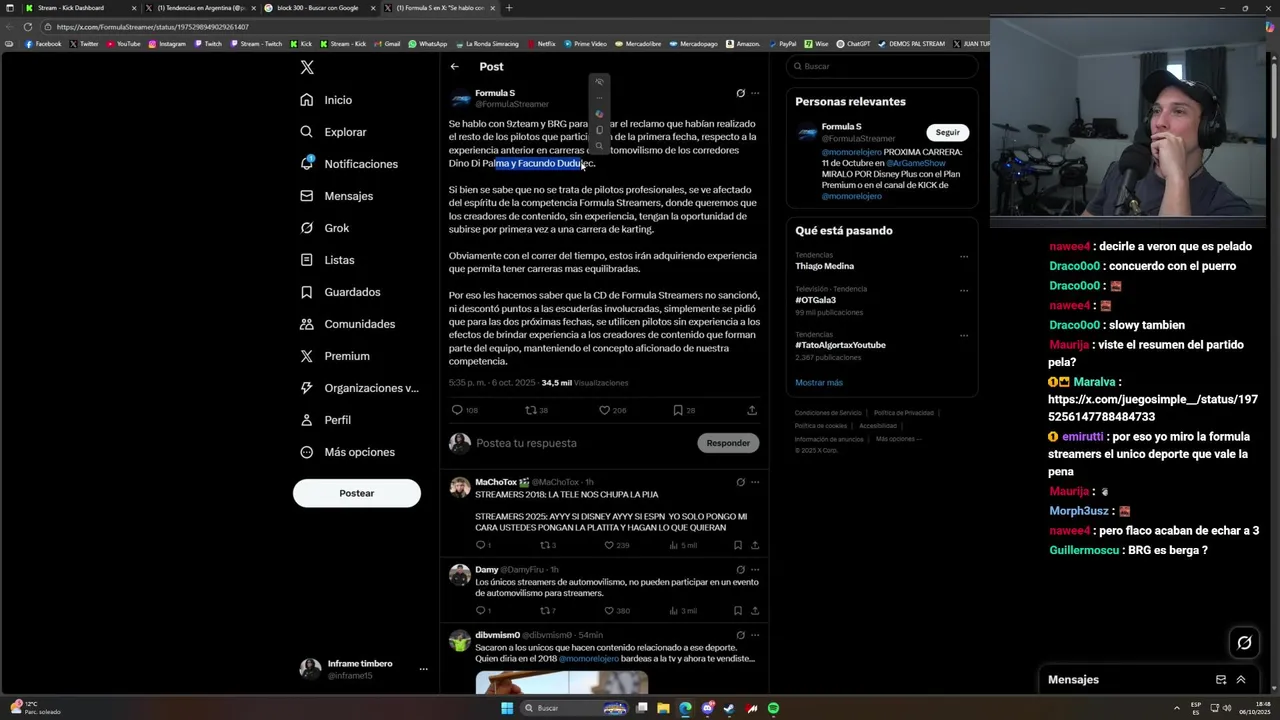Open image in dibvmism0's reply

[x=562, y=682]
